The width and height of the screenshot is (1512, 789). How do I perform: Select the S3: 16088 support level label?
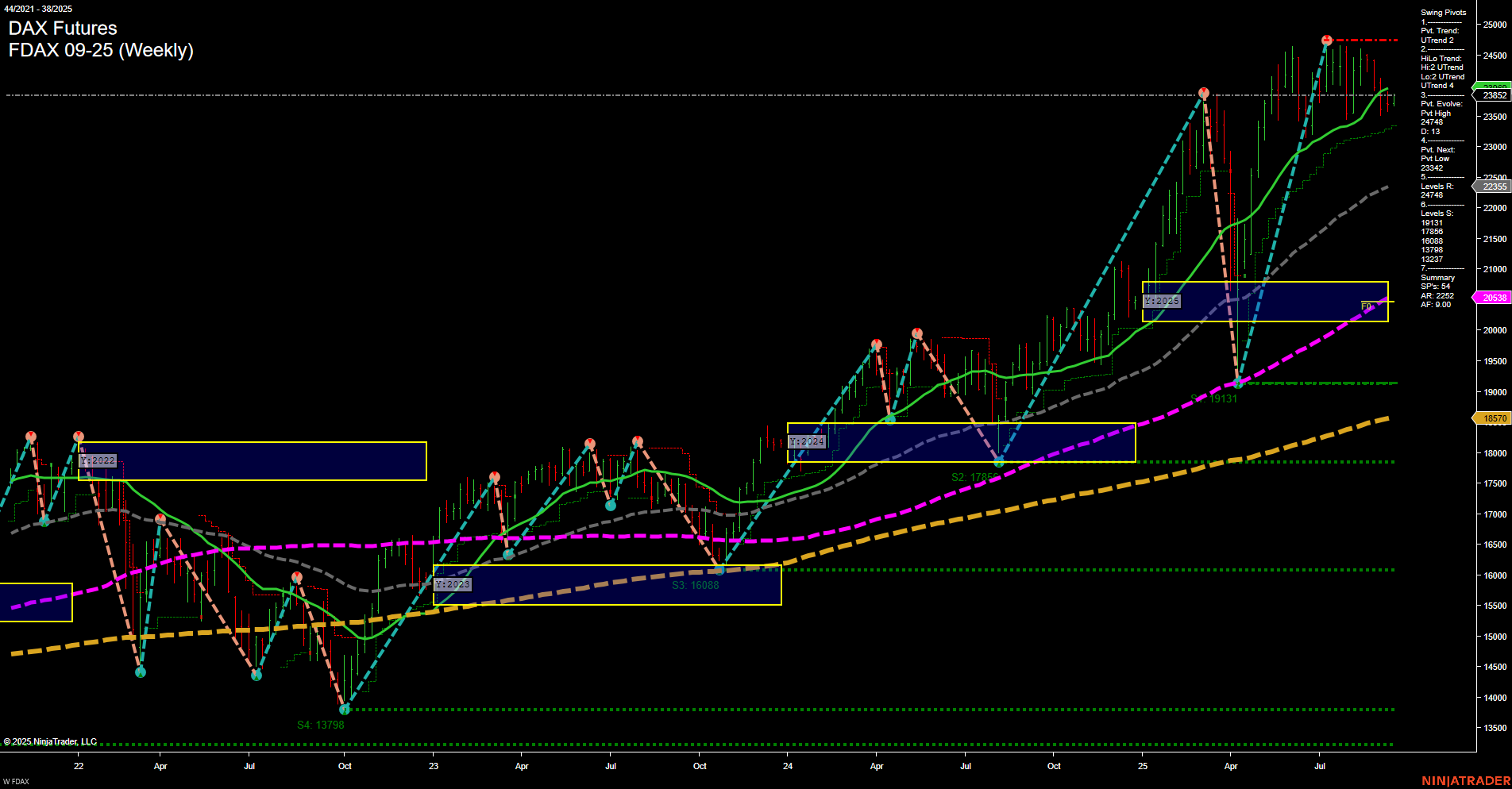[695, 584]
